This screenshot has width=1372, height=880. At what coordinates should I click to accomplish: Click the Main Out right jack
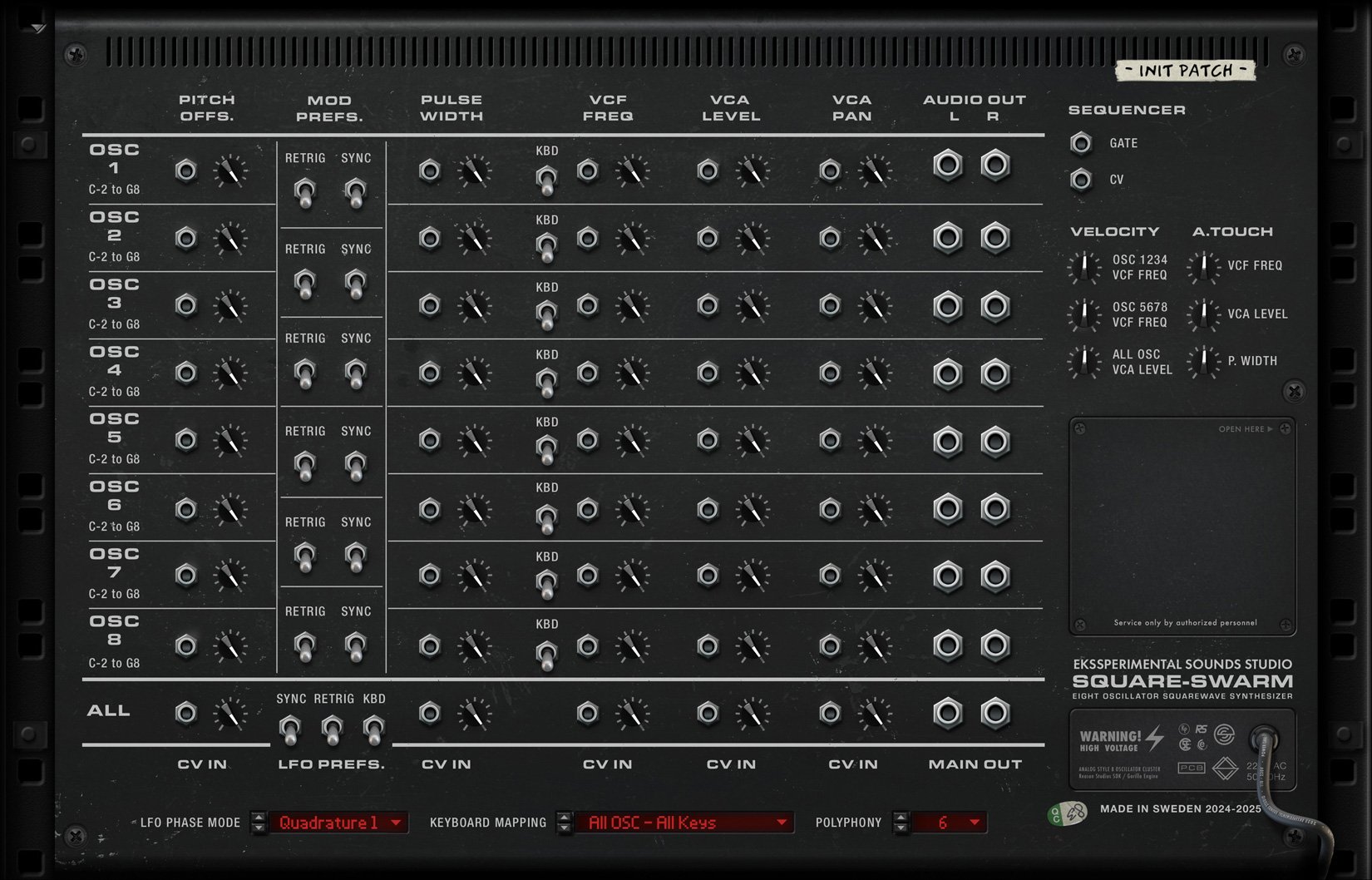tap(995, 713)
